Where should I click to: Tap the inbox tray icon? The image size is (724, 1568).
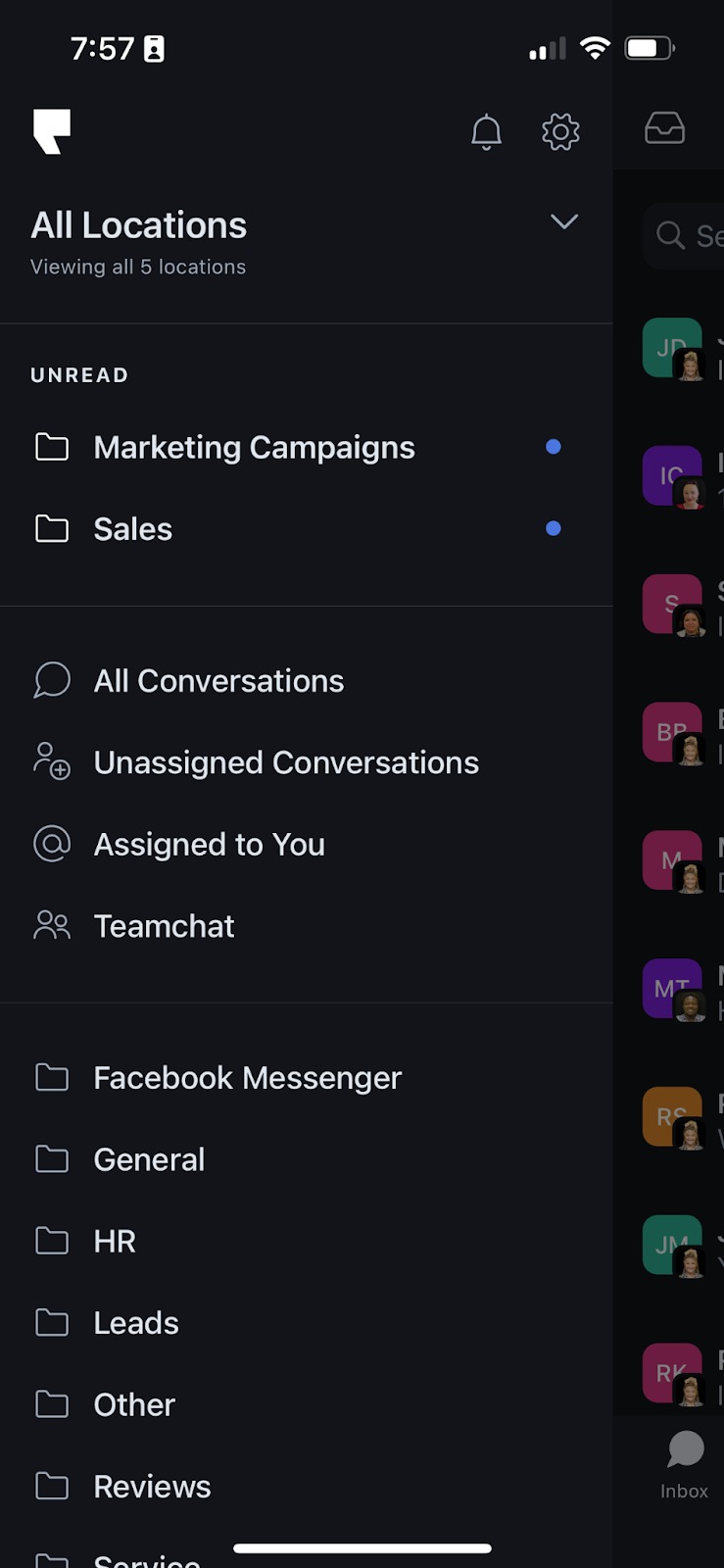pyautogui.click(x=664, y=128)
